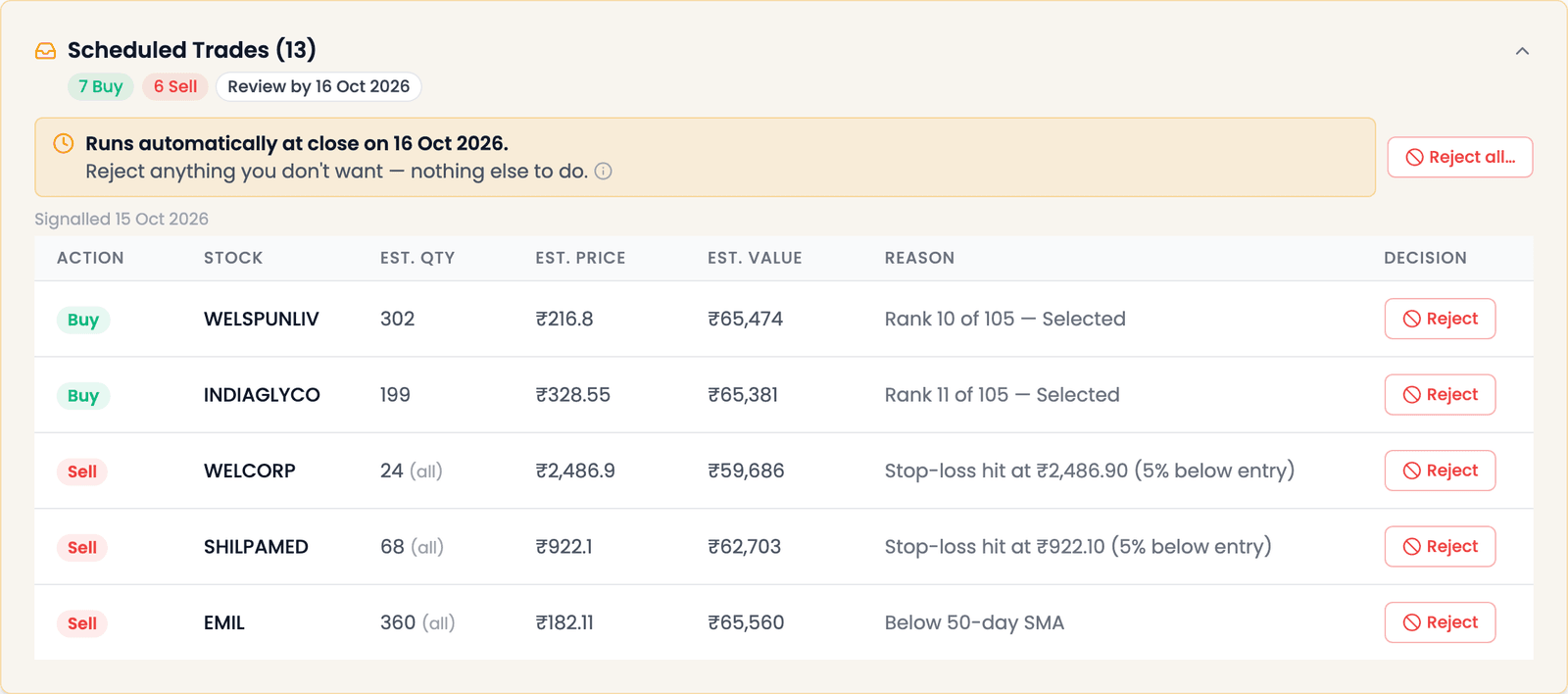Reject the INDIAGLYCO buy trade
The height and width of the screenshot is (694, 1568).
pos(1440,395)
